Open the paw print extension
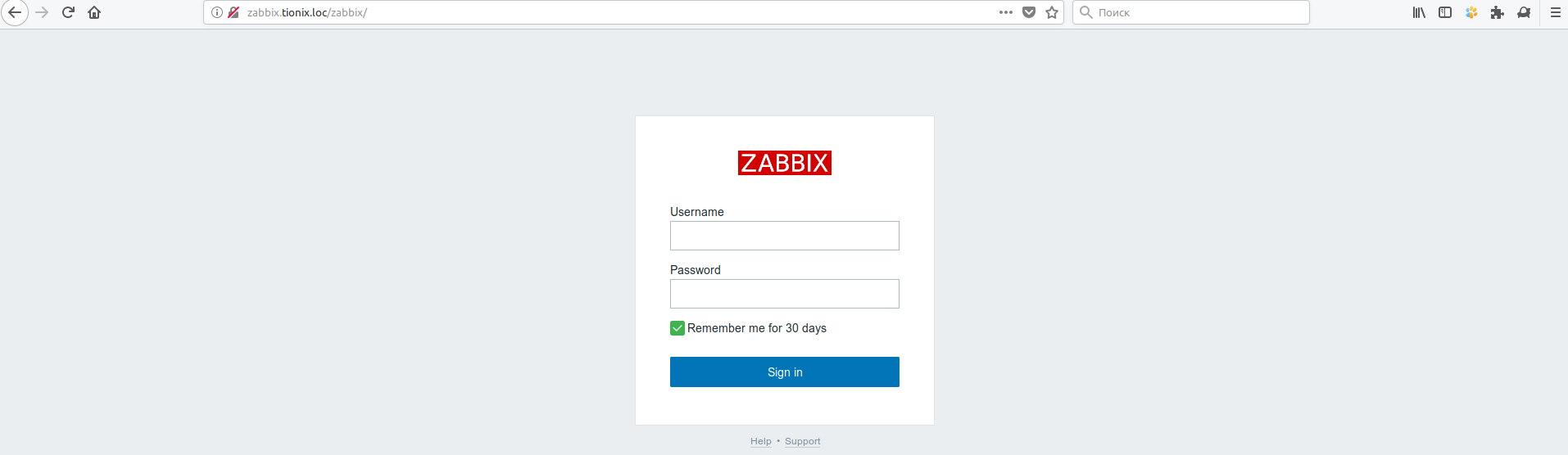Image resolution: width=1568 pixels, height=455 pixels. (x=1471, y=12)
